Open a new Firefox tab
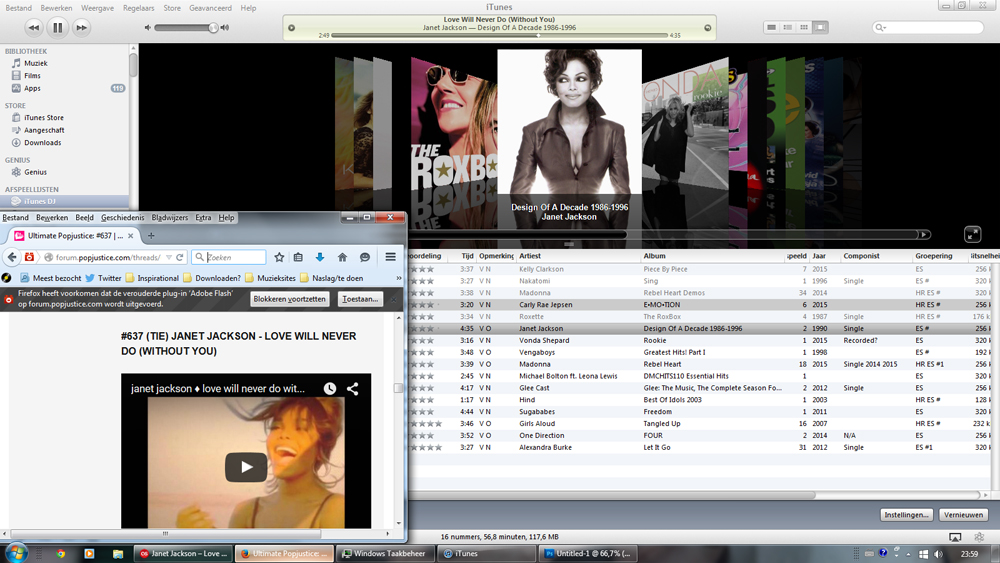The image size is (1000, 563). [151, 235]
